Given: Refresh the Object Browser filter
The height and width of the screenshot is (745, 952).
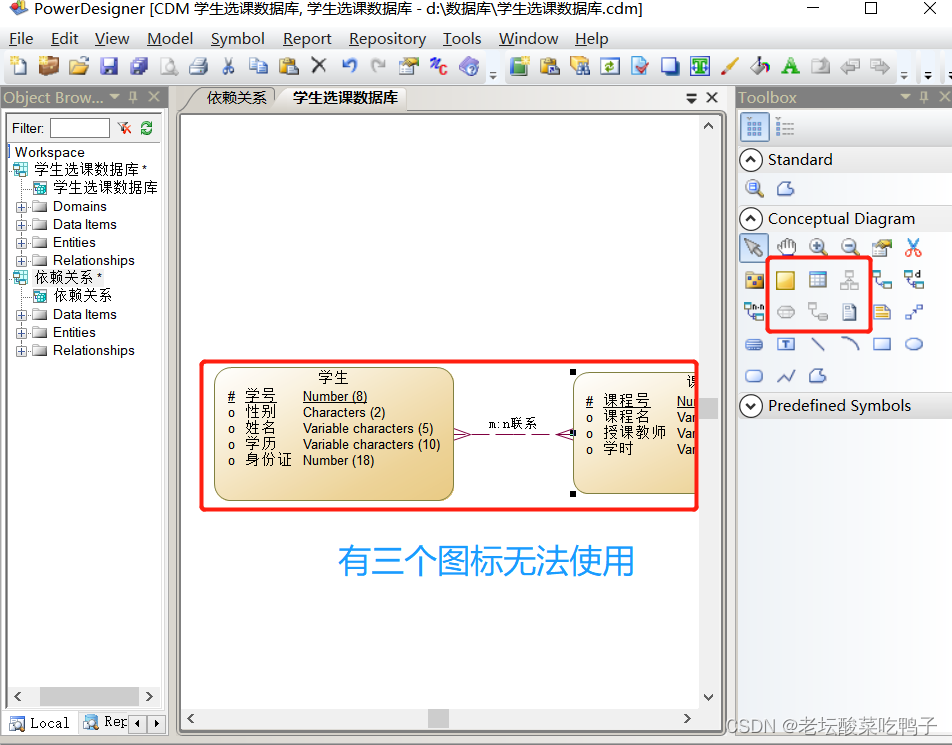Looking at the screenshot, I should pos(146,128).
